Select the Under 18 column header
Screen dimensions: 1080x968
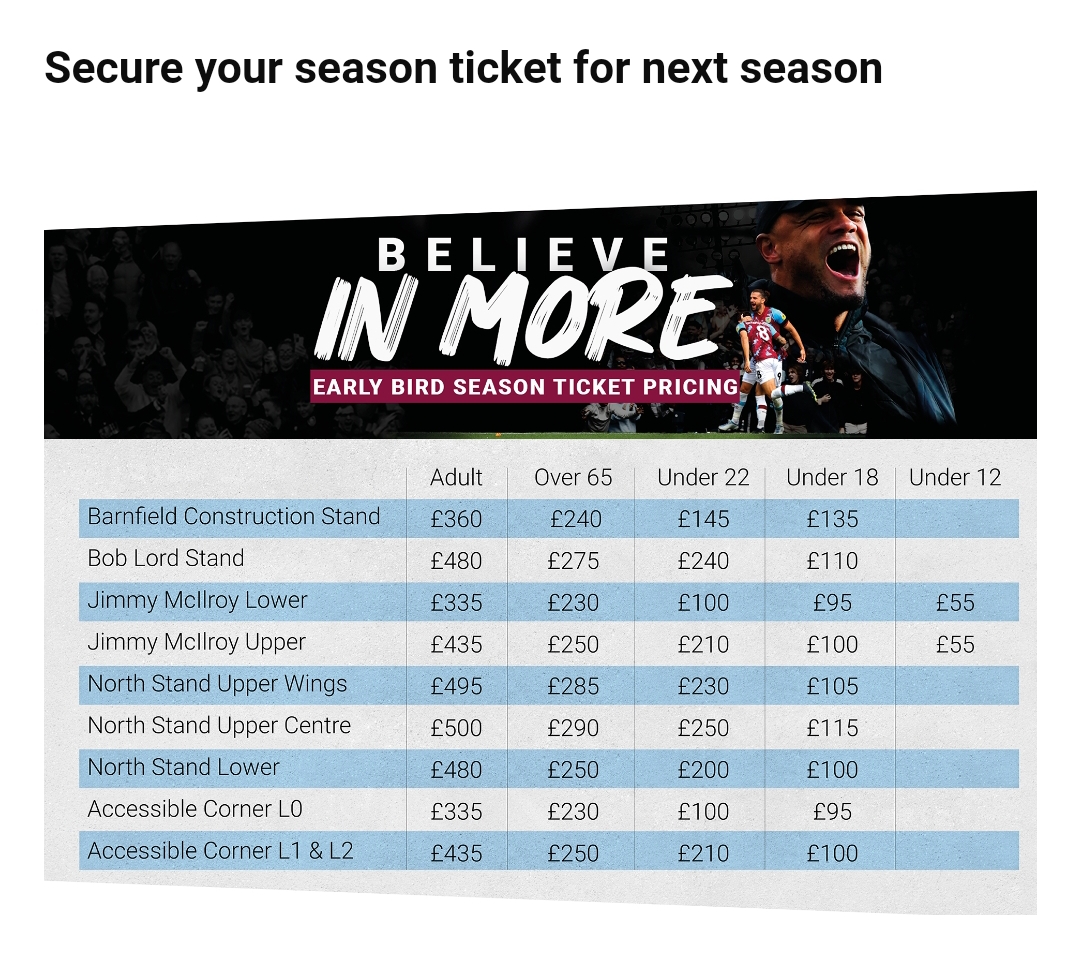pyautogui.click(x=832, y=478)
